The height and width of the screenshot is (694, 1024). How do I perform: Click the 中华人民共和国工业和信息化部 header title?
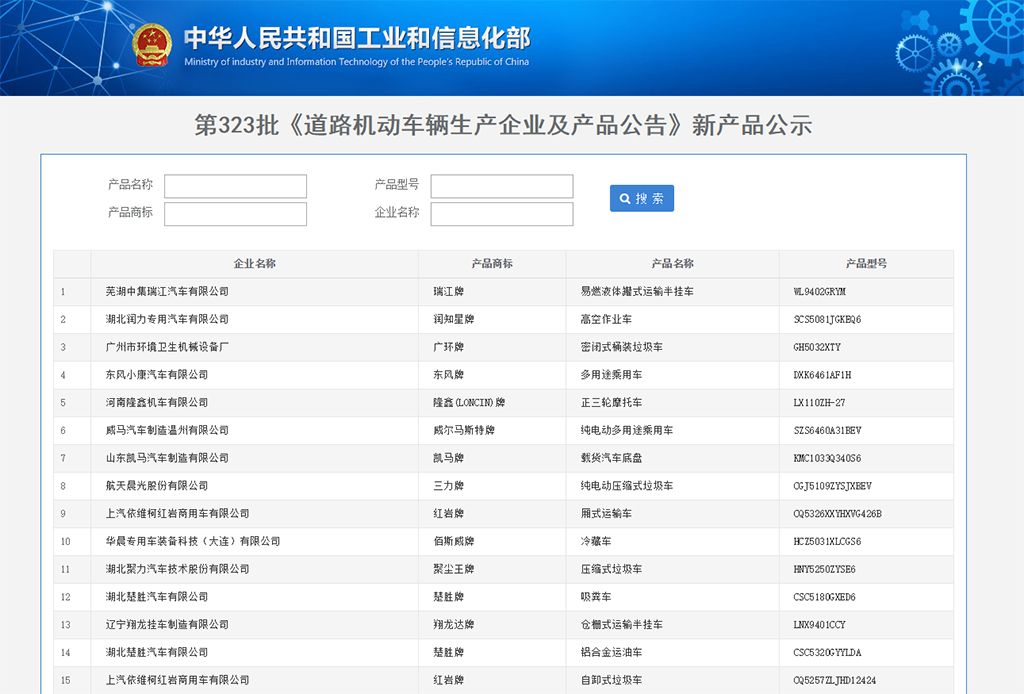point(357,38)
